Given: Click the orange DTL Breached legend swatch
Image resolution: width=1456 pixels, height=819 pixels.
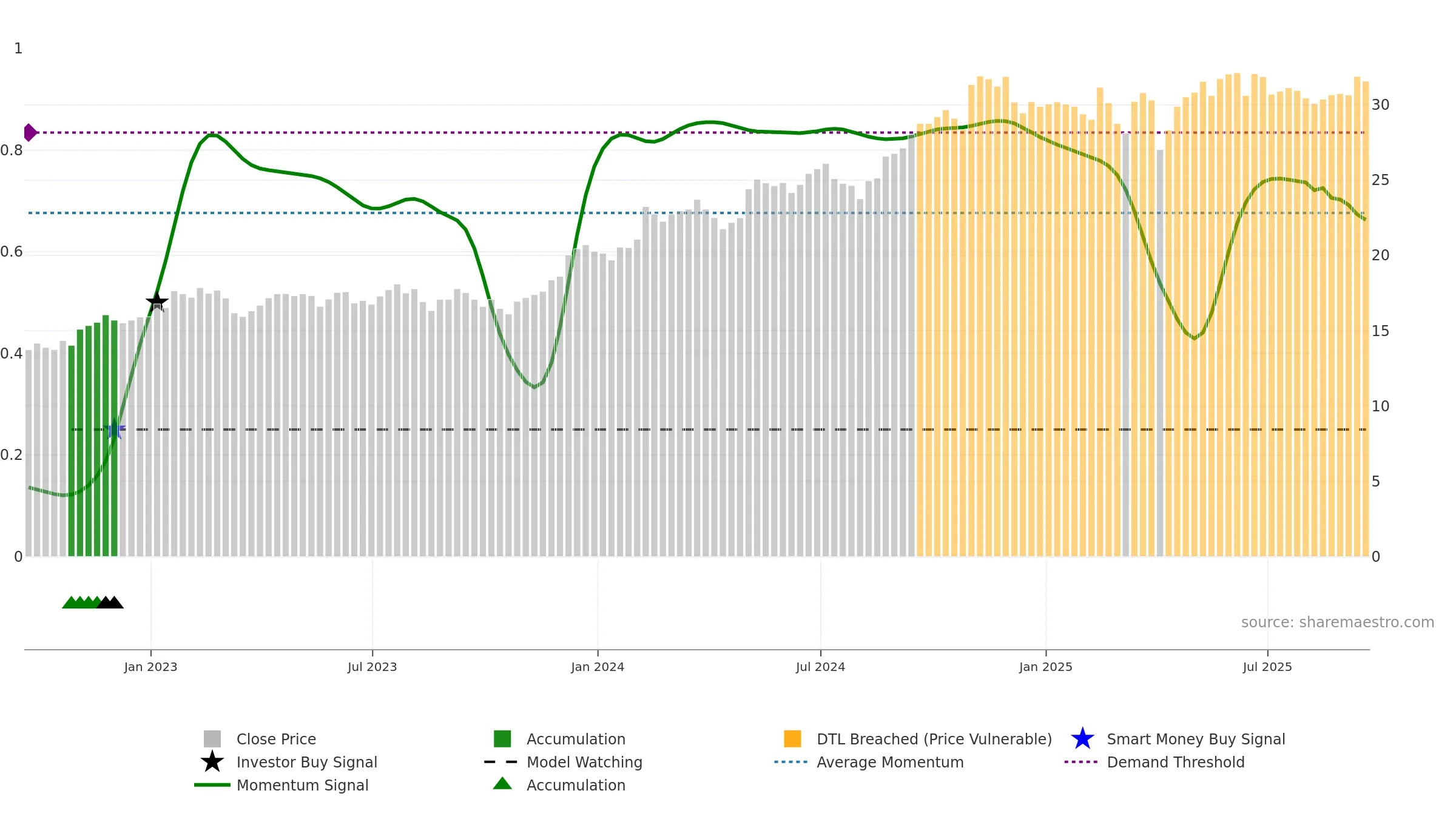Looking at the screenshot, I should 792,739.
